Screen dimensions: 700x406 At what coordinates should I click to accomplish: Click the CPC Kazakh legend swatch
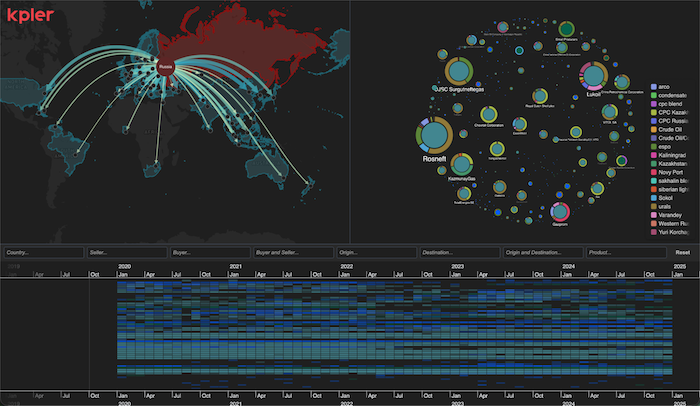654,113
